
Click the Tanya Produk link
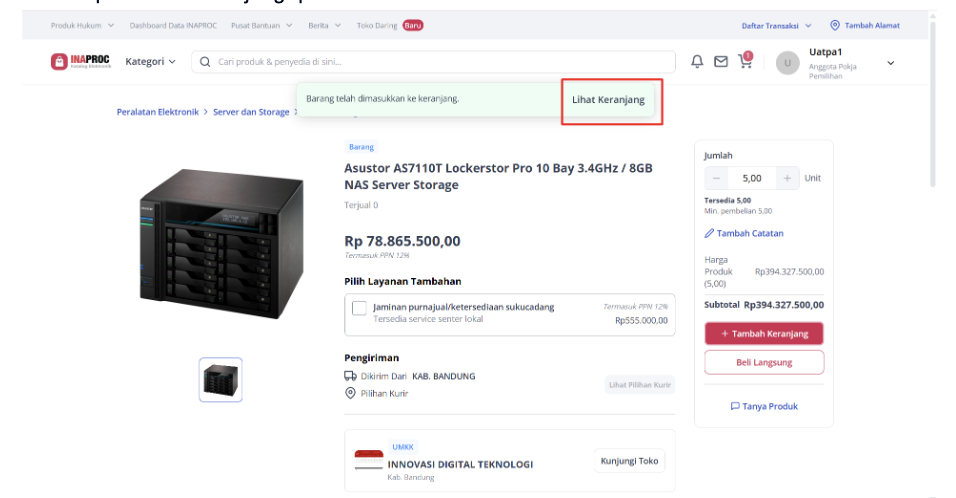point(769,406)
